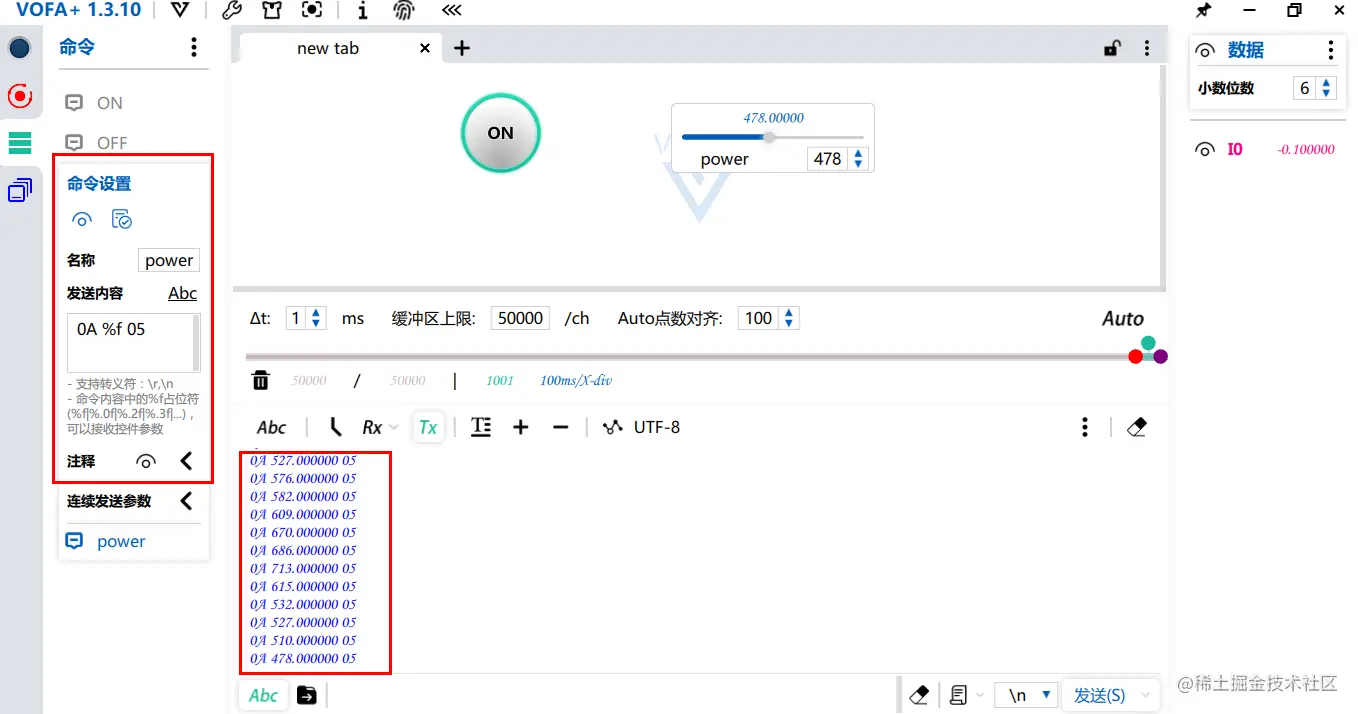
Task: Toggle the eye icon beside 数据 header
Action: click(1205, 50)
